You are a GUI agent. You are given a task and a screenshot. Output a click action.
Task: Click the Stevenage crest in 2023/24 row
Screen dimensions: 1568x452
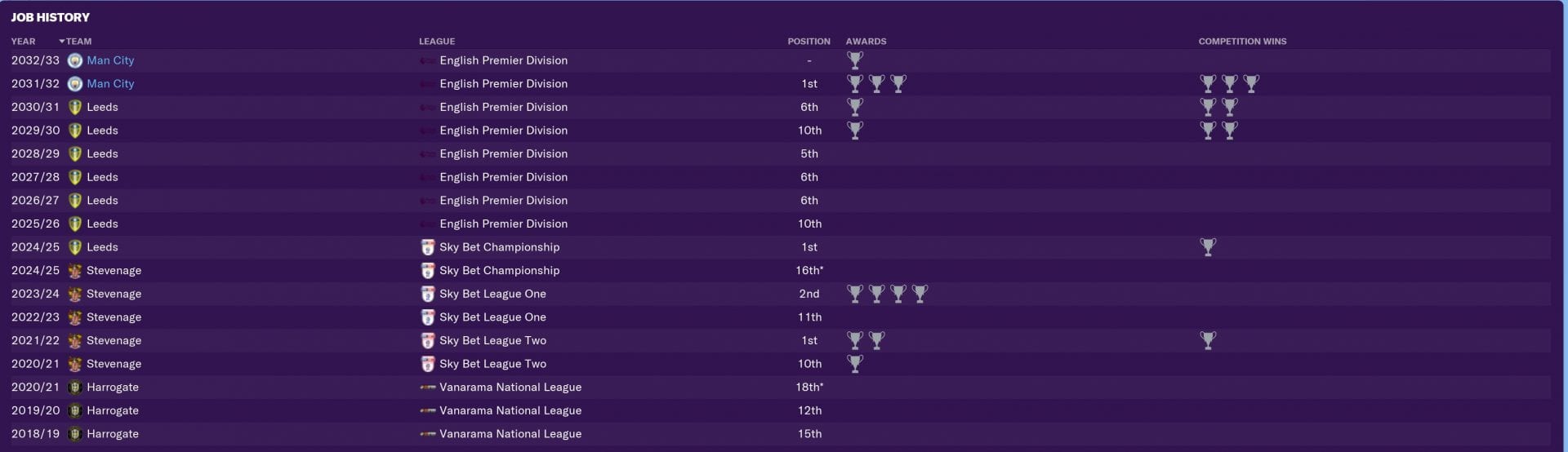[x=75, y=294]
